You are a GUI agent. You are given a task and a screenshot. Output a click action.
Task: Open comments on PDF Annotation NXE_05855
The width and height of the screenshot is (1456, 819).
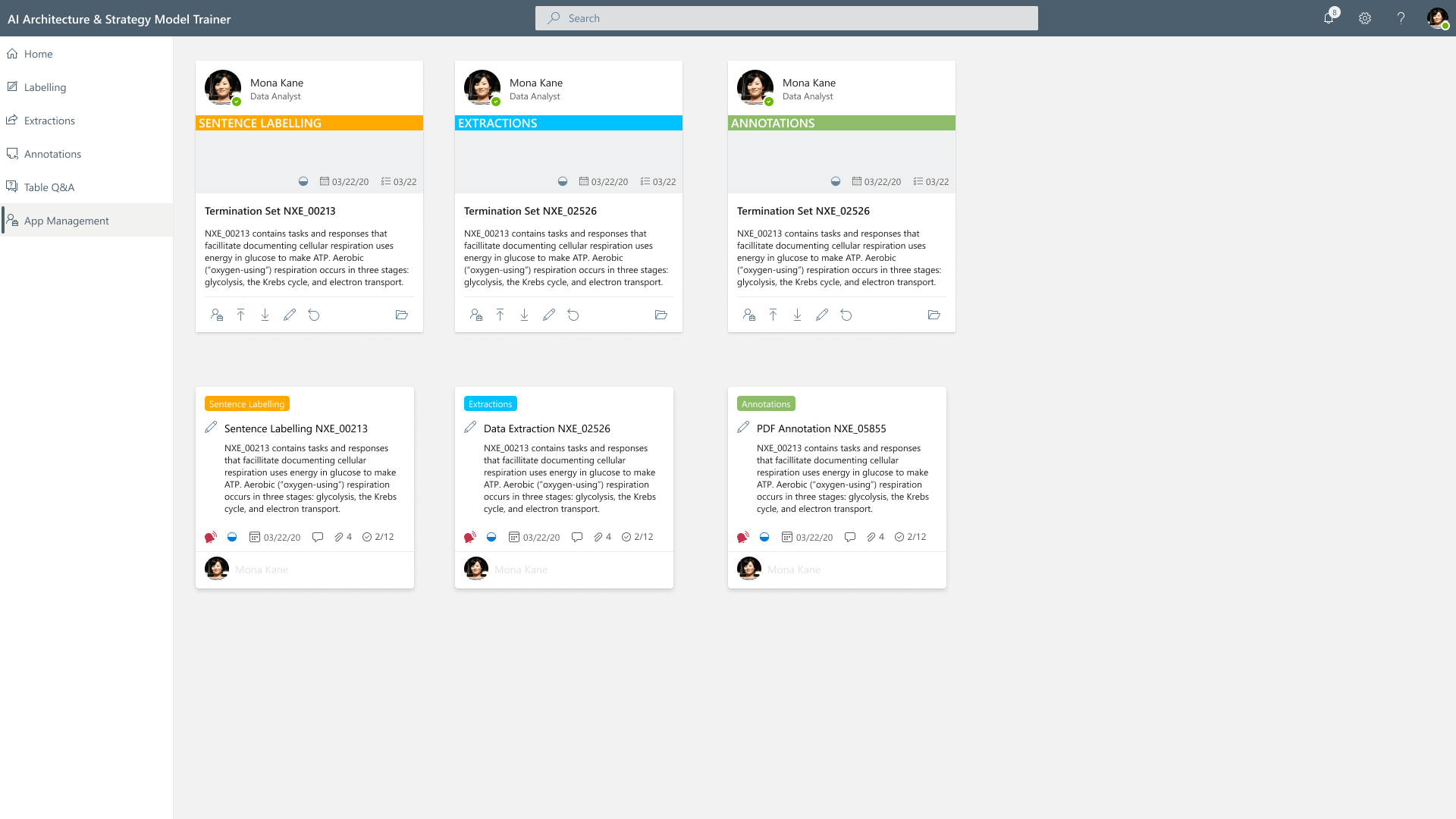(x=850, y=537)
